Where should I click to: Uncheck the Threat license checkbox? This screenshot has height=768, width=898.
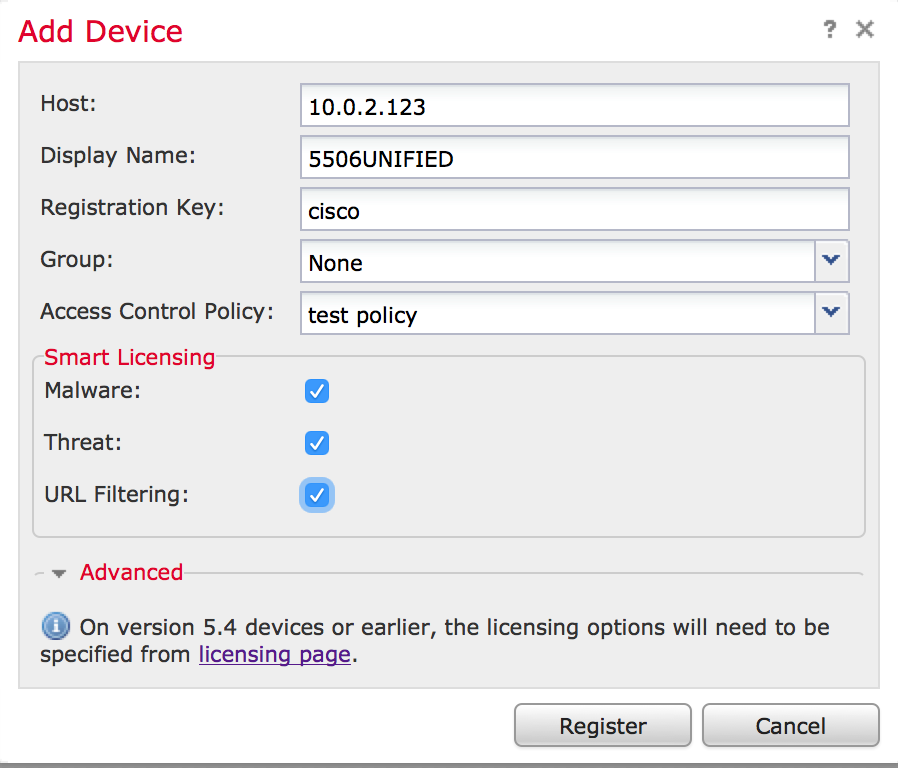click(x=317, y=443)
